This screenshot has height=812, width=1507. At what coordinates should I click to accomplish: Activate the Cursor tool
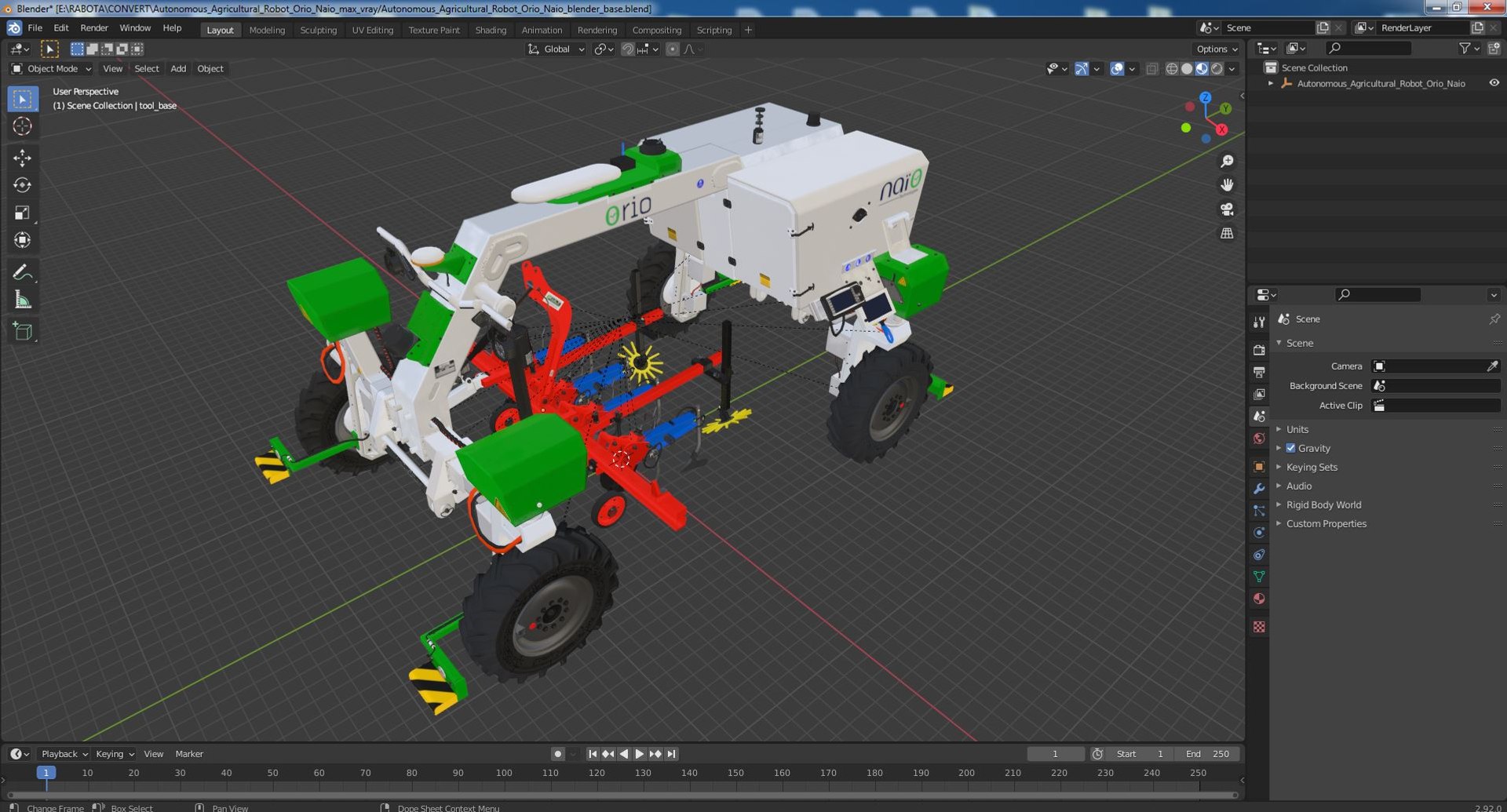pyautogui.click(x=22, y=126)
